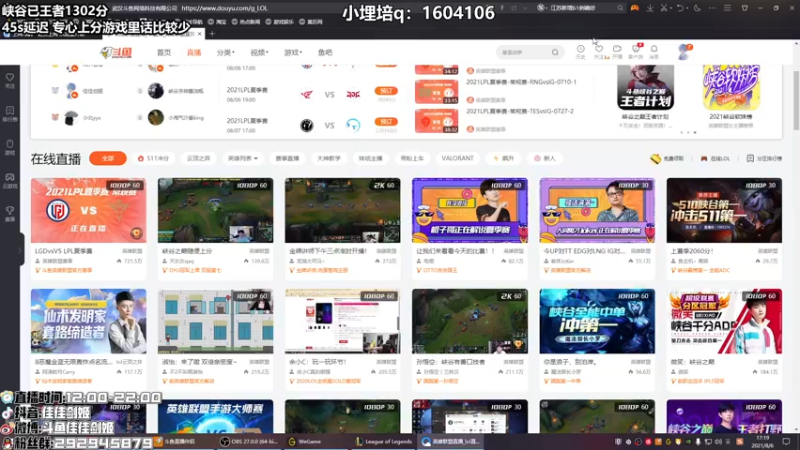The width and height of the screenshot is (800, 450).
Task: Select the VALORANT filter pill
Action: point(457,158)
